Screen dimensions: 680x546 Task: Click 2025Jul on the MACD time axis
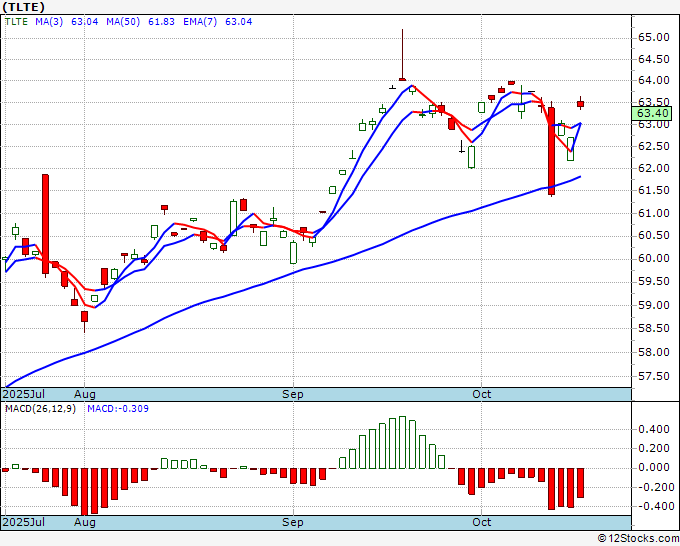tap(24, 522)
